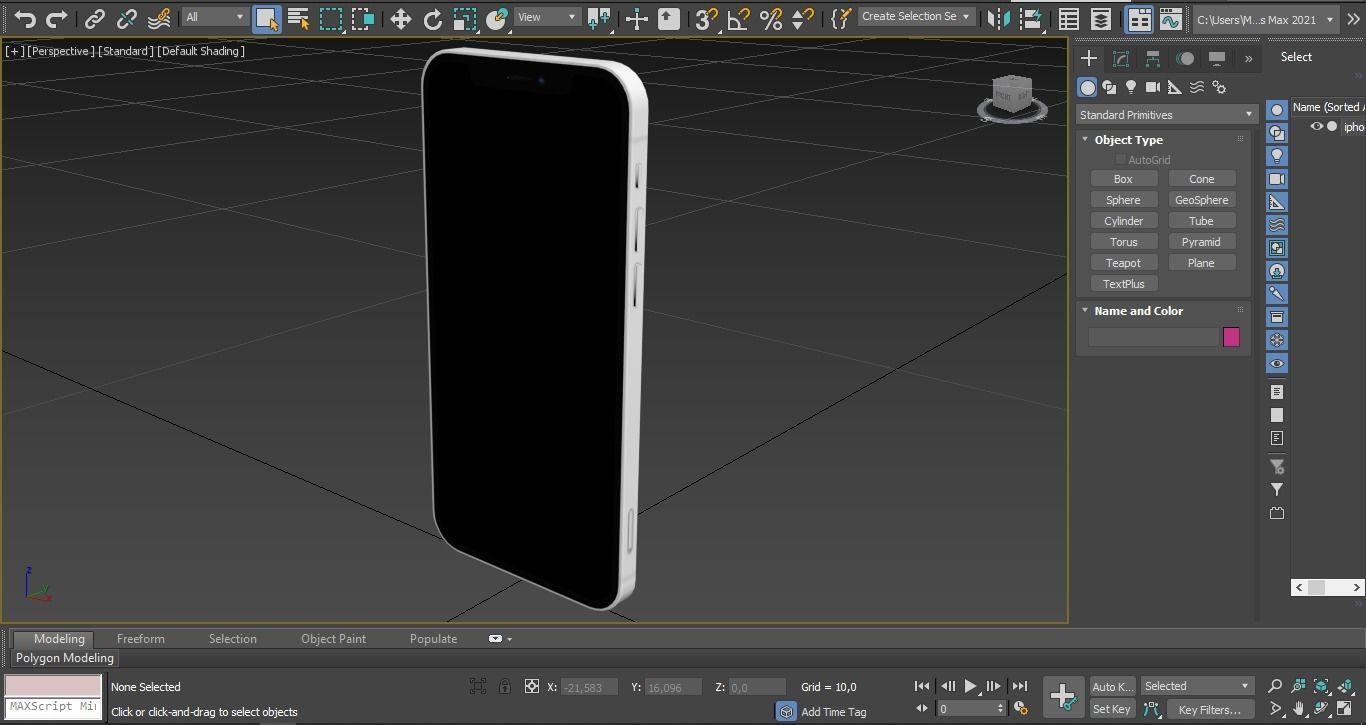The width and height of the screenshot is (1366, 725).
Task: Toggle Angle Snap
Action: (x=738, y=18)
